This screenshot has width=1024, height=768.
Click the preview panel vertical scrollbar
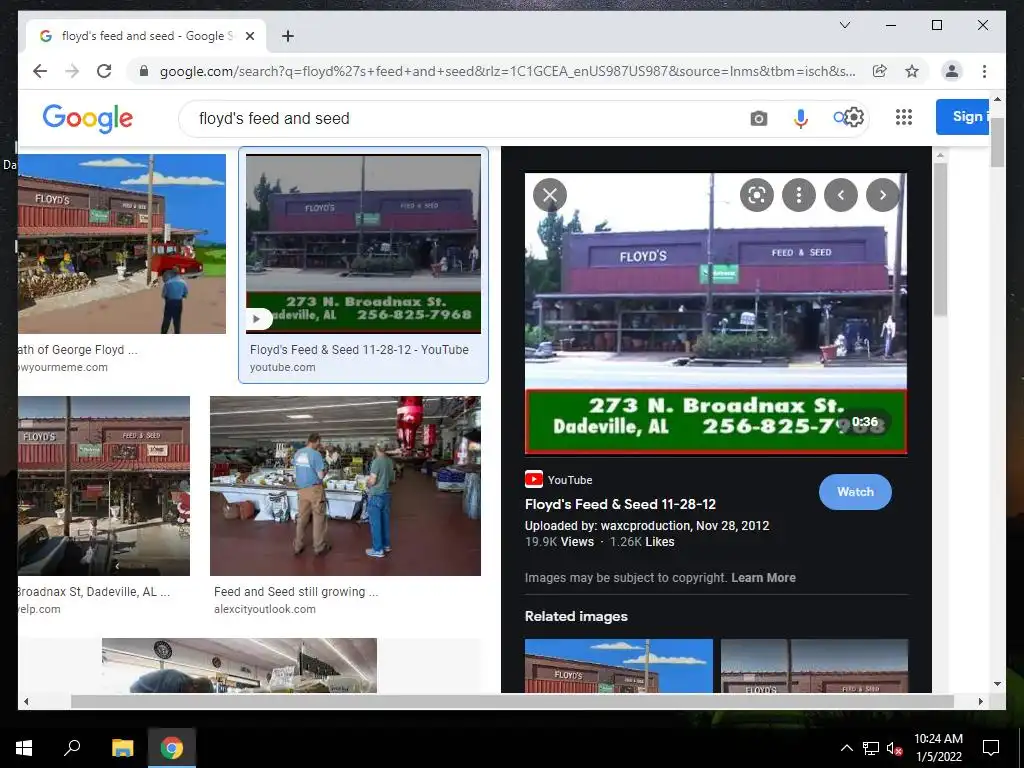940,240
